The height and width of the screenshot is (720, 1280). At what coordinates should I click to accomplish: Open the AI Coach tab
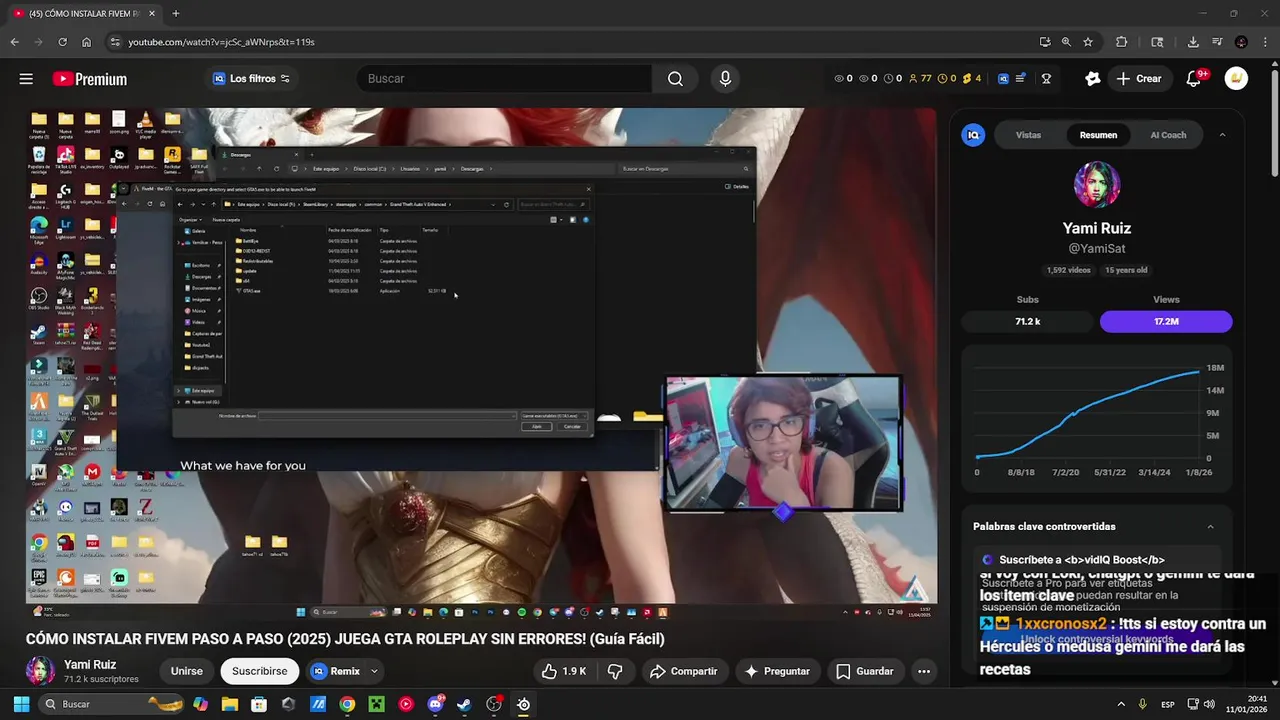pos(1168,135)
